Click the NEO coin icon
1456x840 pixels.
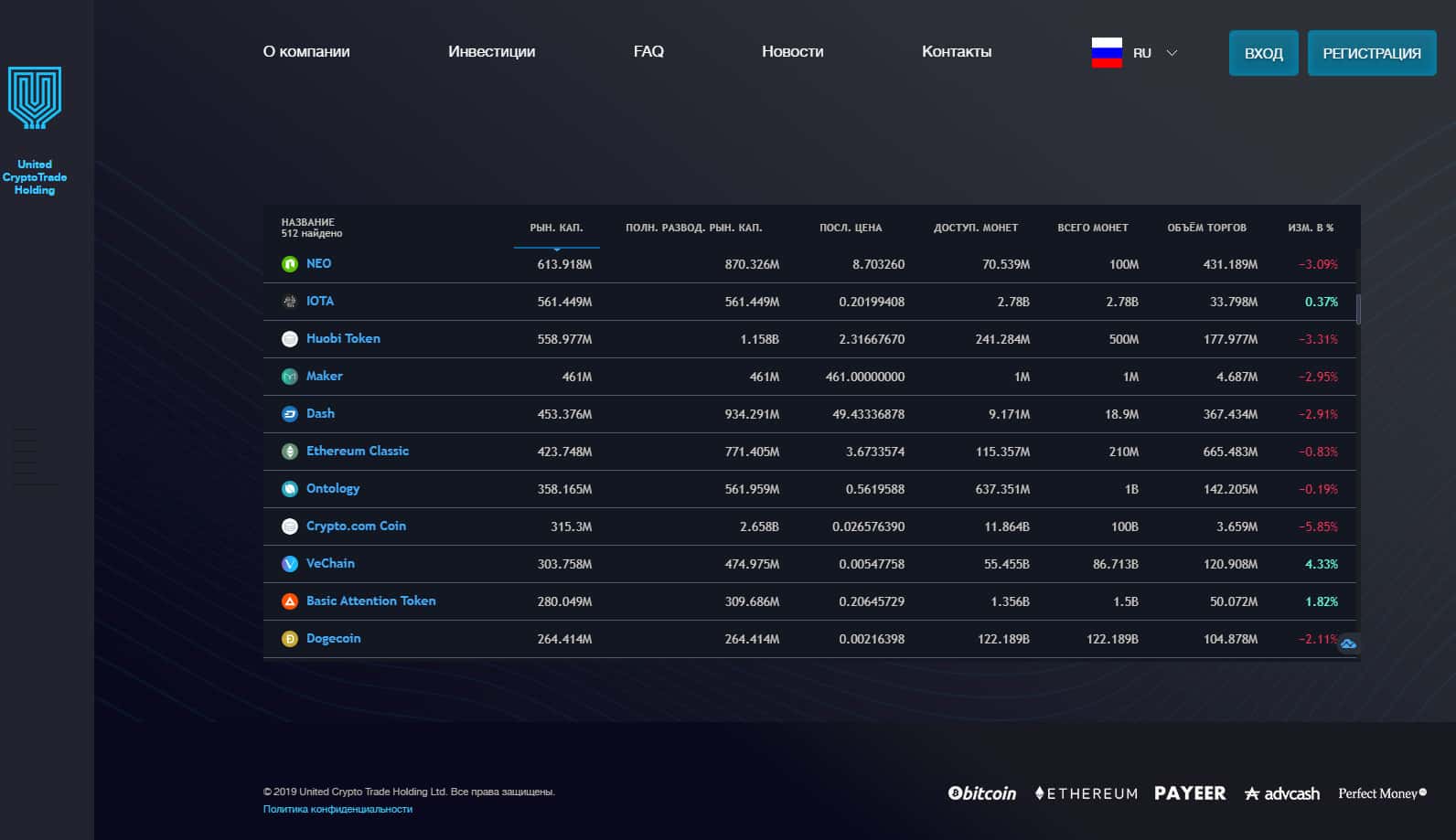pos(290,264)
